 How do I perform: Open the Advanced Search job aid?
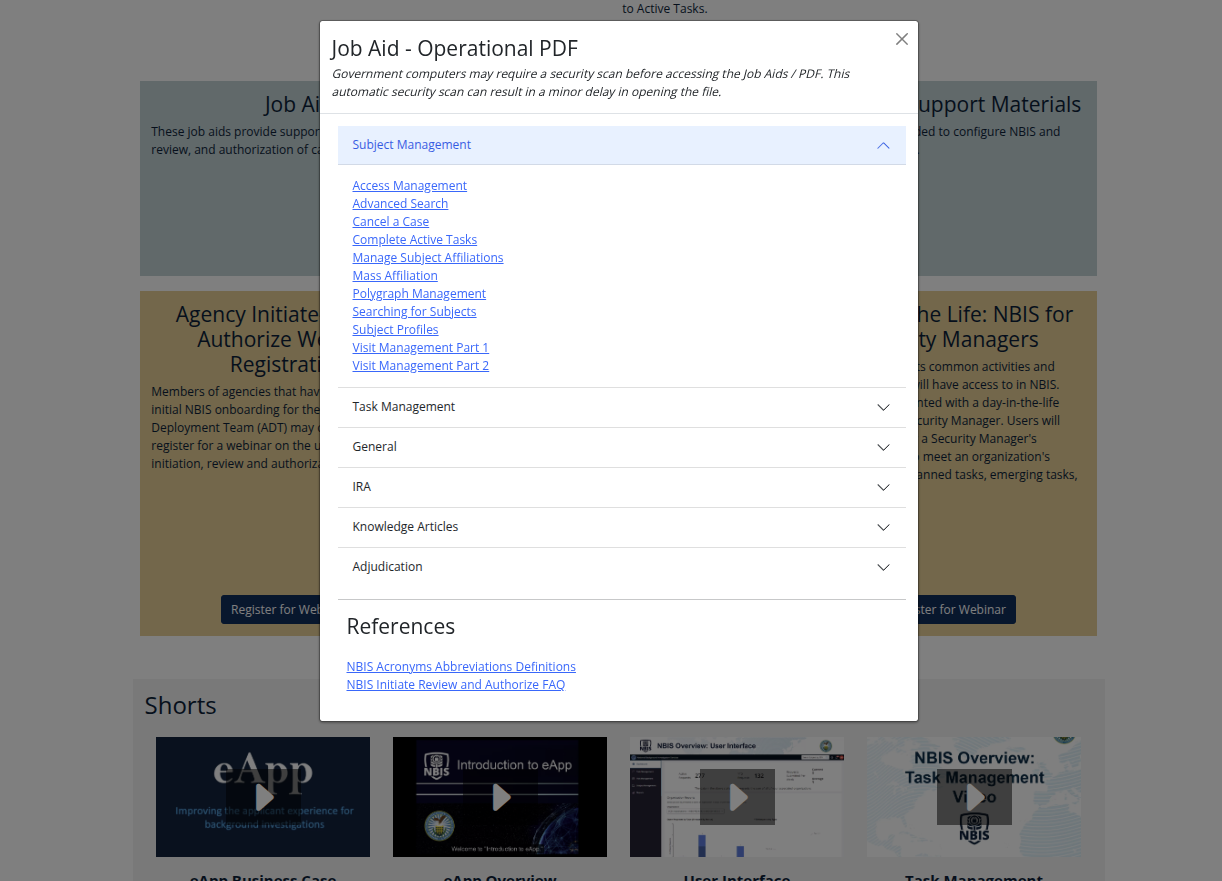click(400, 204)
